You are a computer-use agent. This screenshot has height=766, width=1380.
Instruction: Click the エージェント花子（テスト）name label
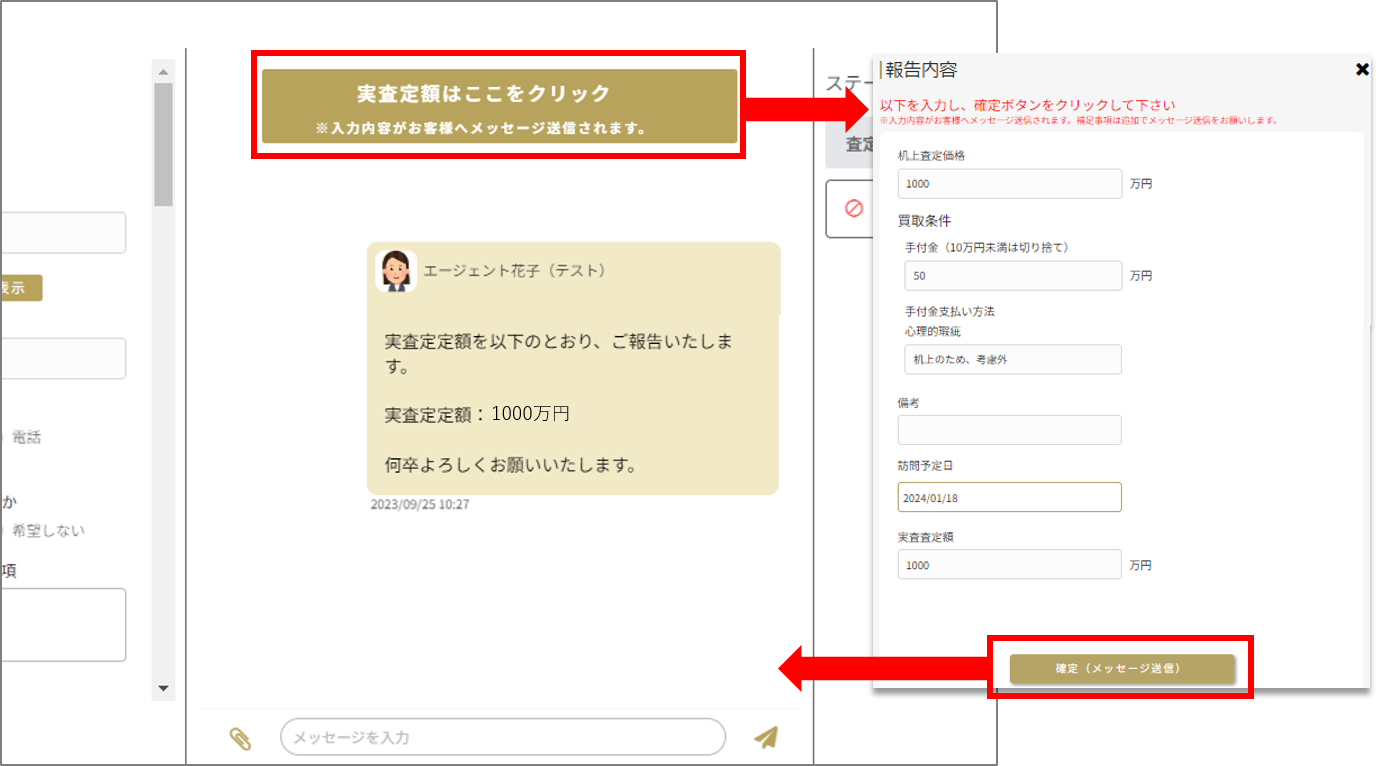(515, 271)
